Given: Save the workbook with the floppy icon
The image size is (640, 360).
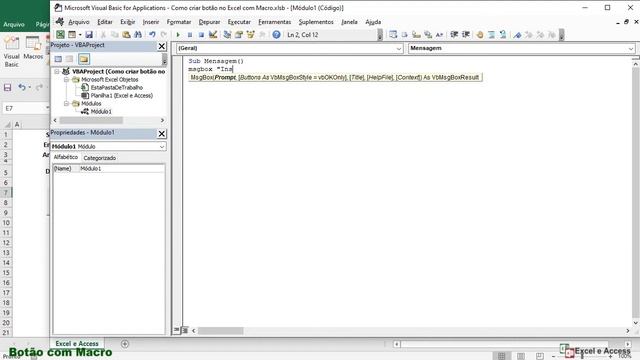Looking at the screenshot, I should [89, 35].
